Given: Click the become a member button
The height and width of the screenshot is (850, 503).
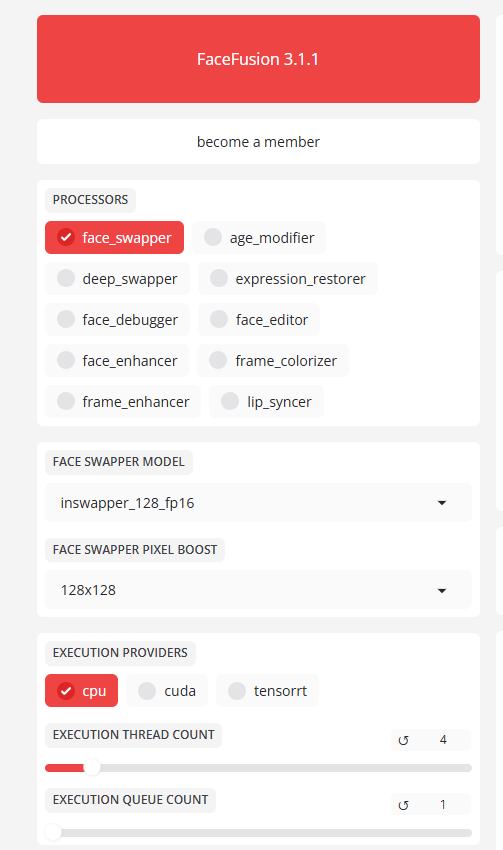Looking at the screenshot, I should pyautogui.click(x=259, y=141).
